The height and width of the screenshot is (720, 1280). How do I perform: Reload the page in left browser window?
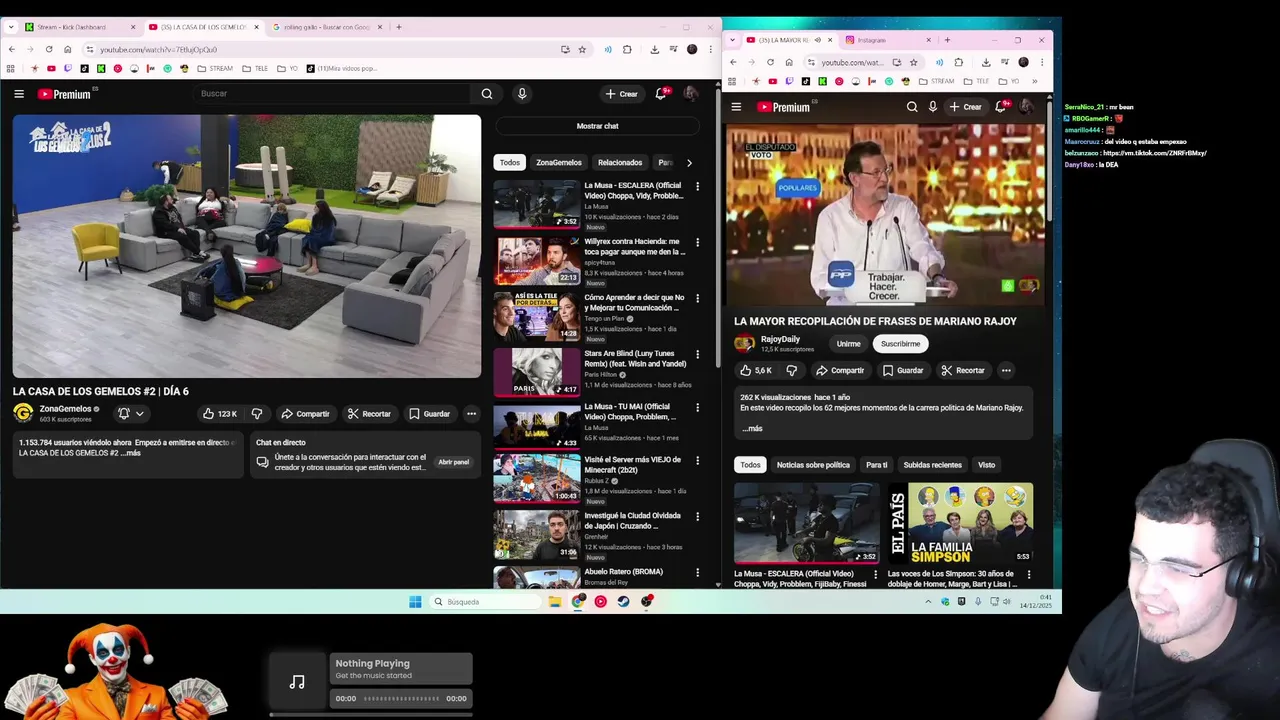pos(49,49)
